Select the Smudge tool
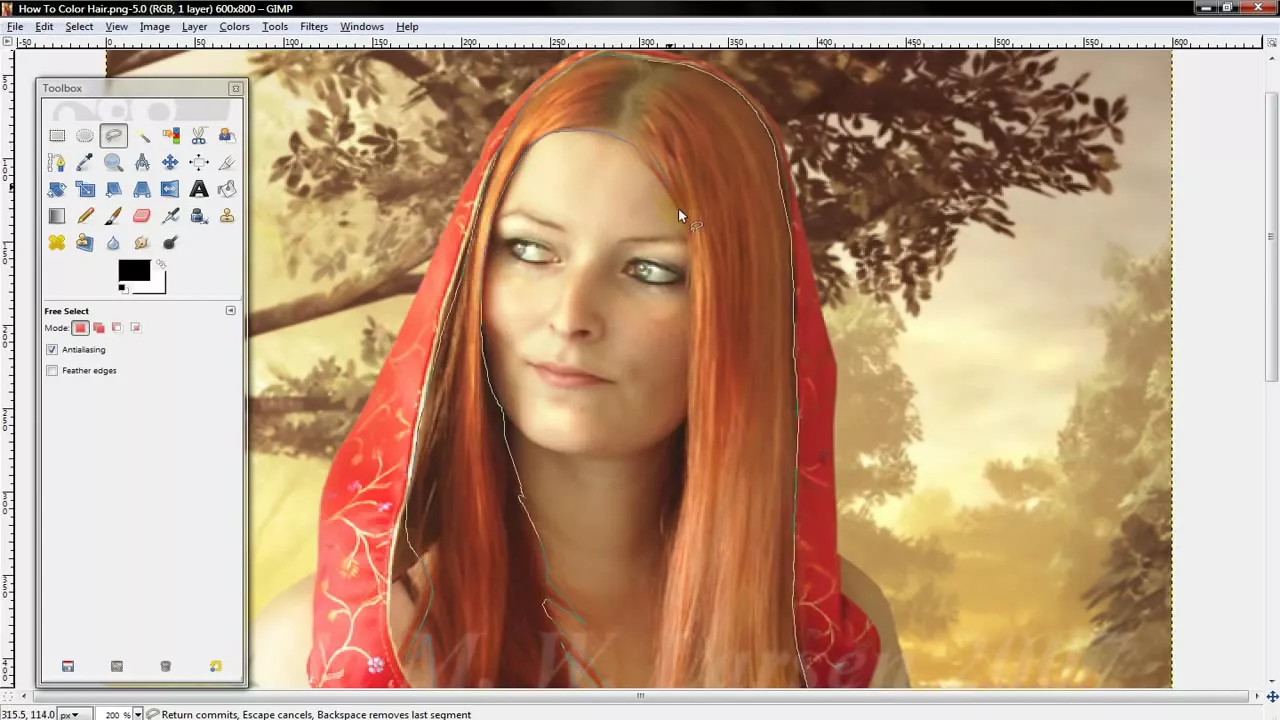 [x=142, y=243]
